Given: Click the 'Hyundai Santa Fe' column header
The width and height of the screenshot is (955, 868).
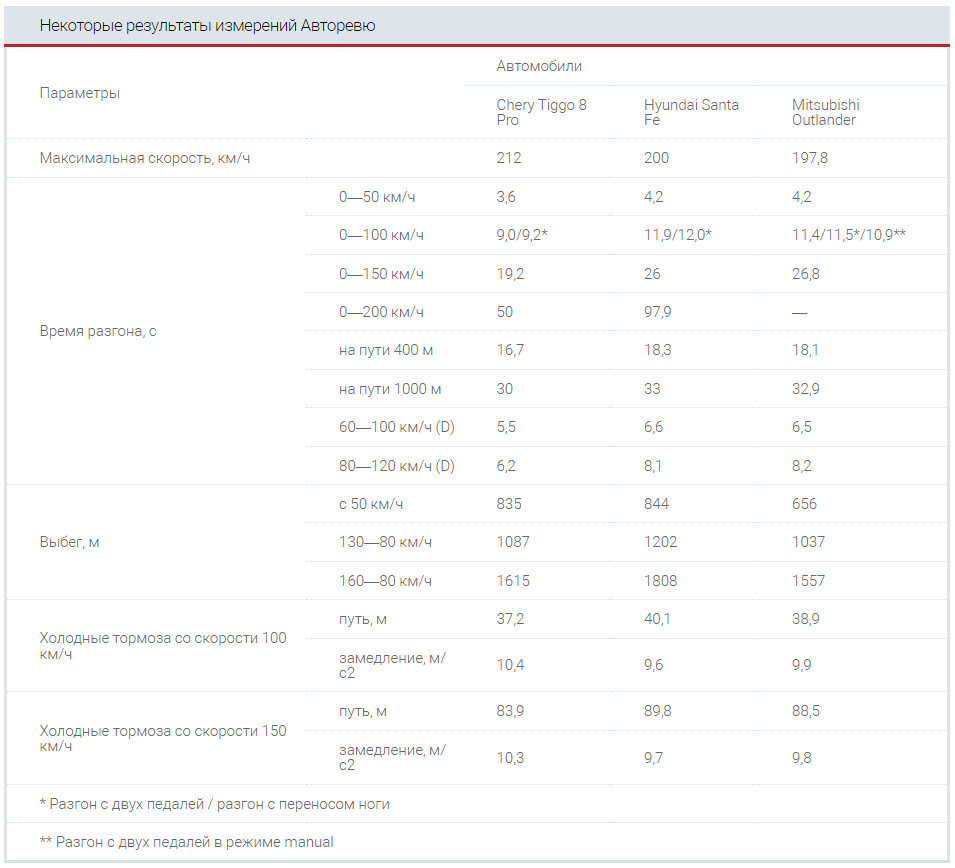Looking at the screenshot, I should tap(691, 112).
